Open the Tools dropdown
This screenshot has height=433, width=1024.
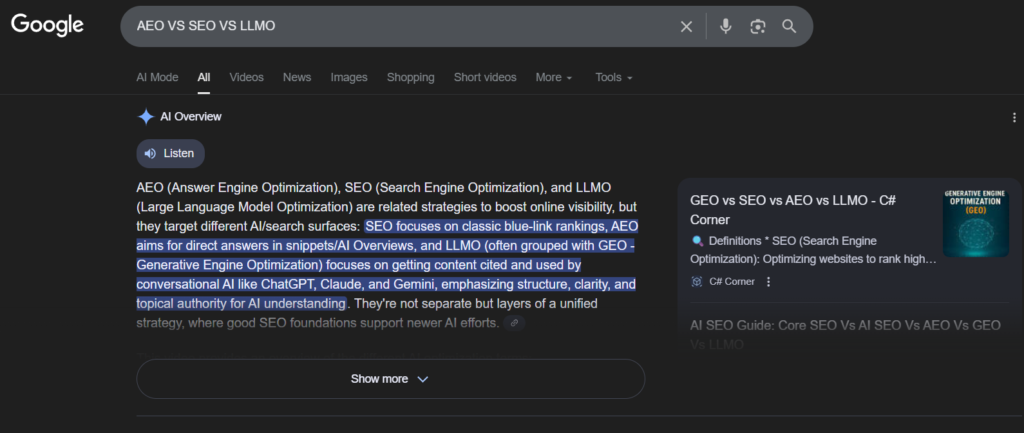pos(614,77)
